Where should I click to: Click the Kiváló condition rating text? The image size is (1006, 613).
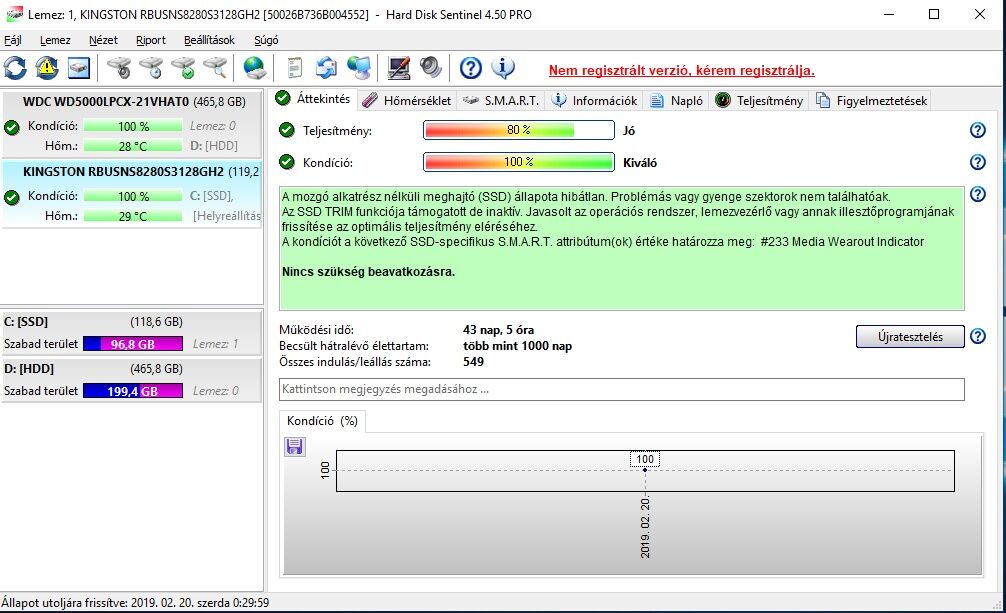click(640, 163)
